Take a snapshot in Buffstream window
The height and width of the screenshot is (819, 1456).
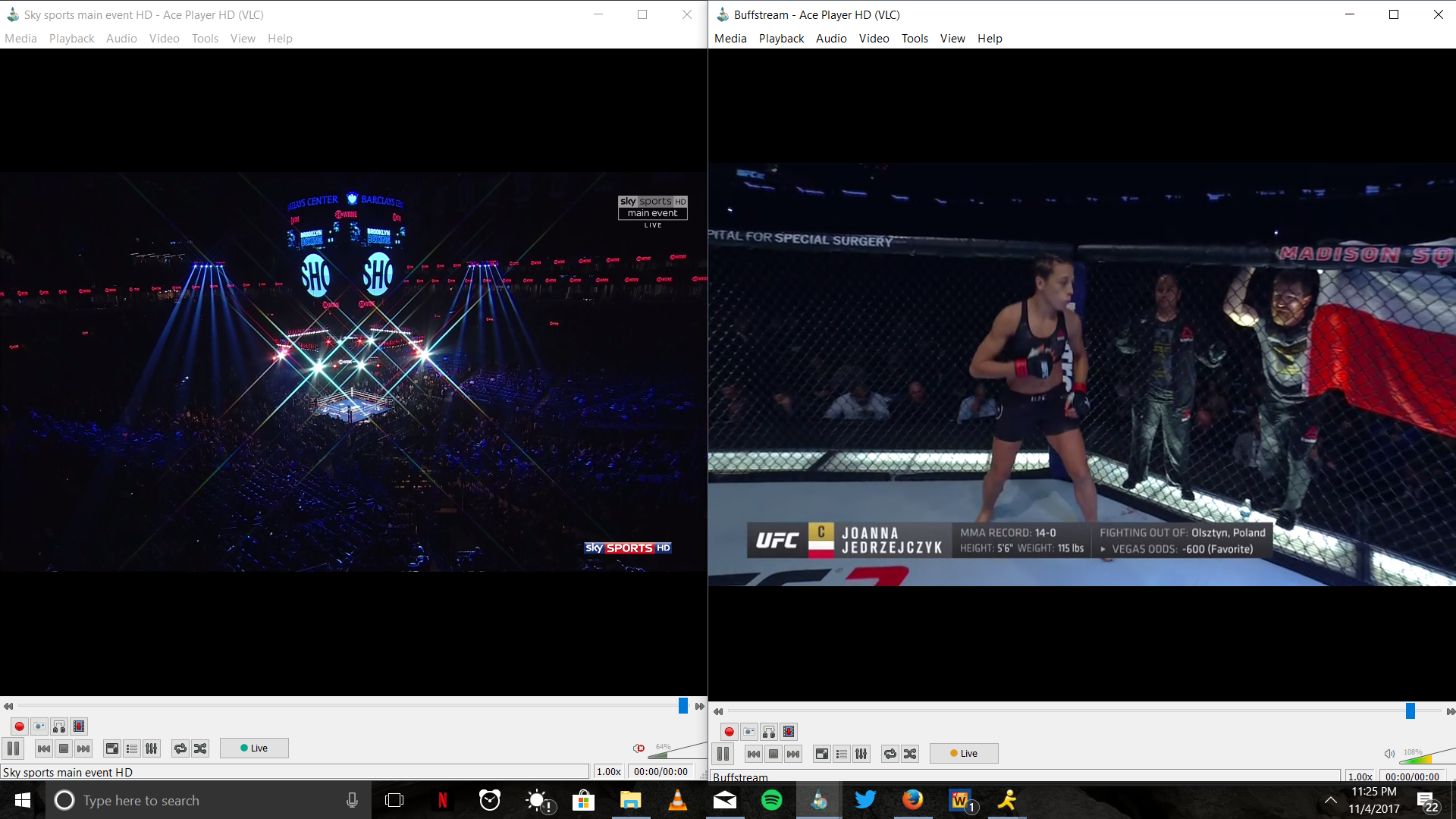coord(749,732)
